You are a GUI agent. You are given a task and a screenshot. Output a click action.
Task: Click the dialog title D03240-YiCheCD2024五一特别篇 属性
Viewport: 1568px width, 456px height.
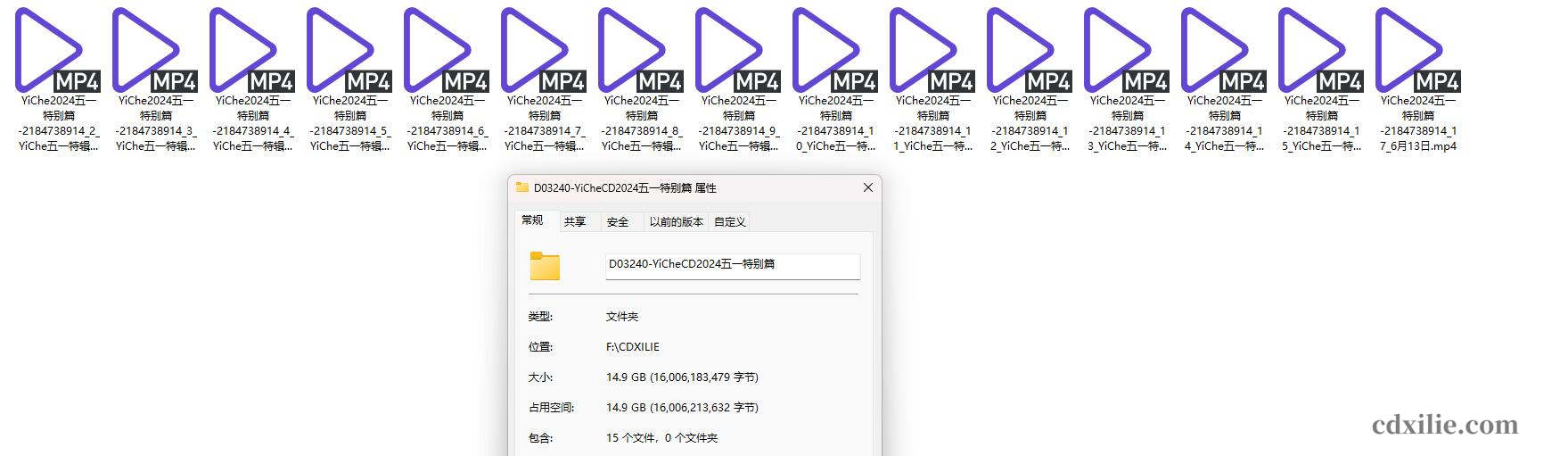coord(625,188)
